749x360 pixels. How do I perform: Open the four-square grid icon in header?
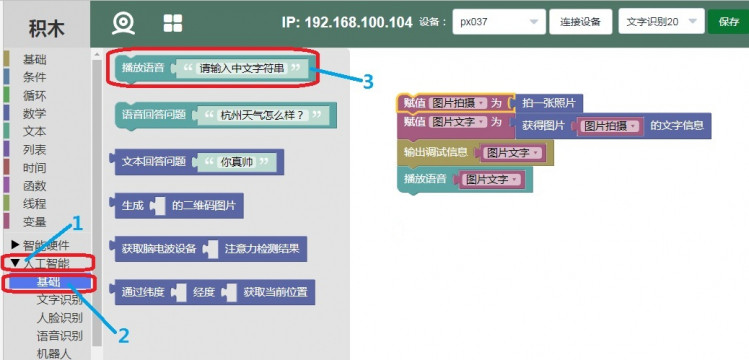(x=172, y=22)
